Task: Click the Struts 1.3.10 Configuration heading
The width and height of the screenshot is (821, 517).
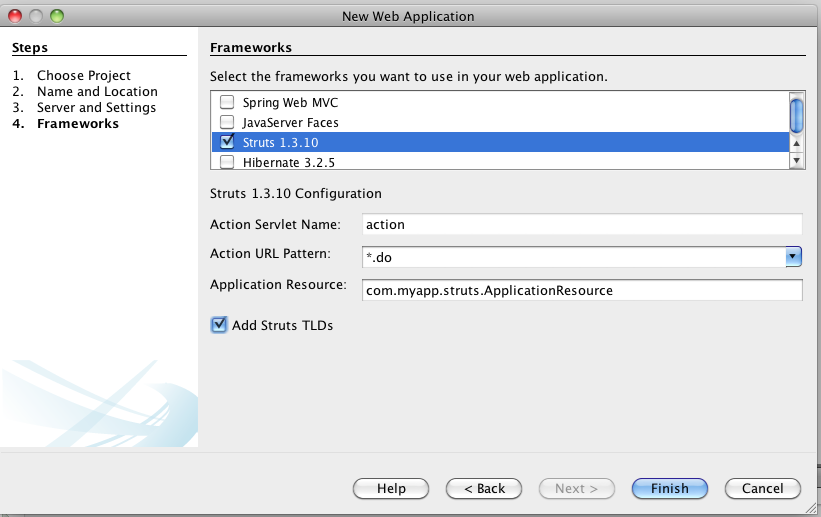Action: point(295,193)
